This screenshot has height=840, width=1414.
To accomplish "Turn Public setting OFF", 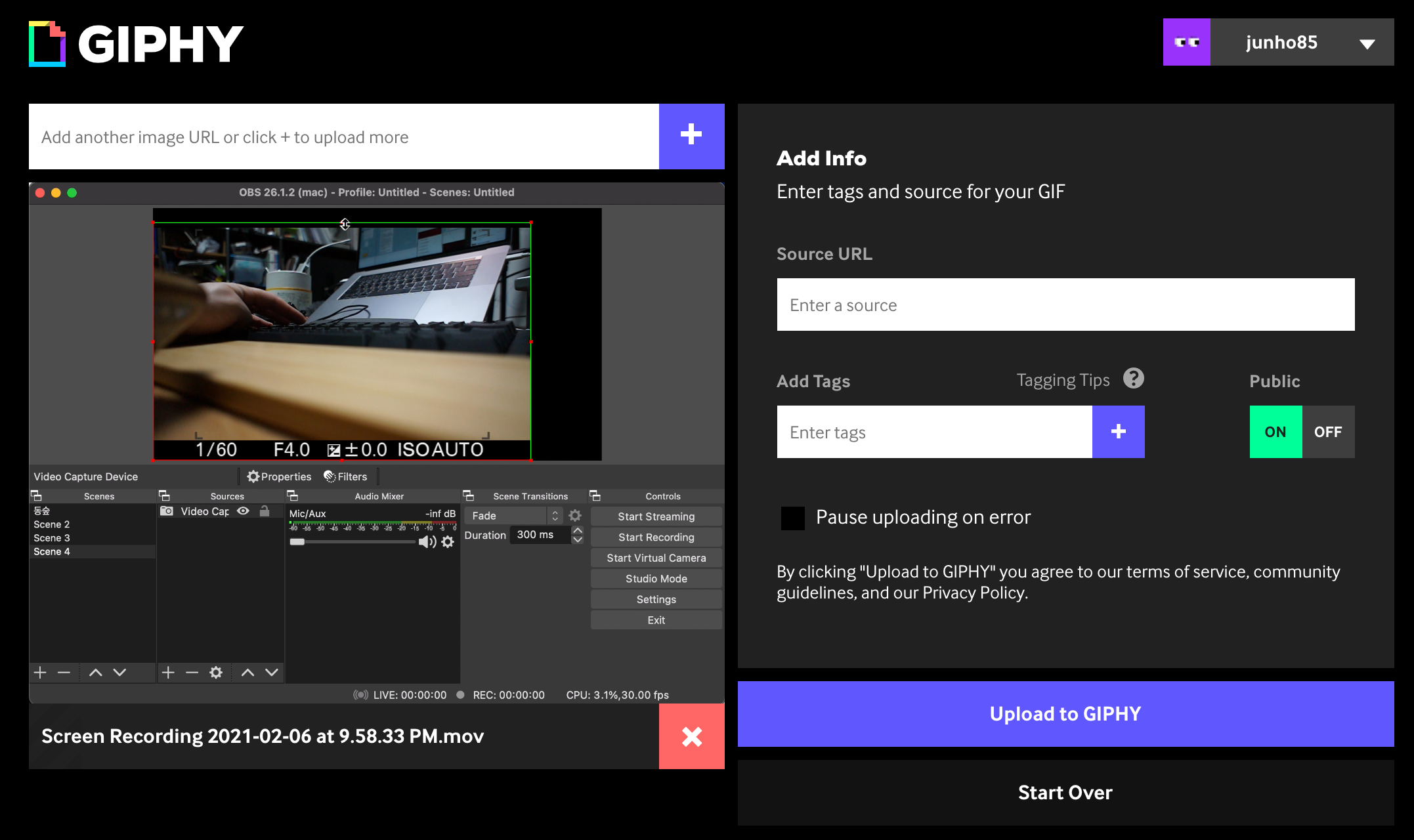I will click(1327, 432).
